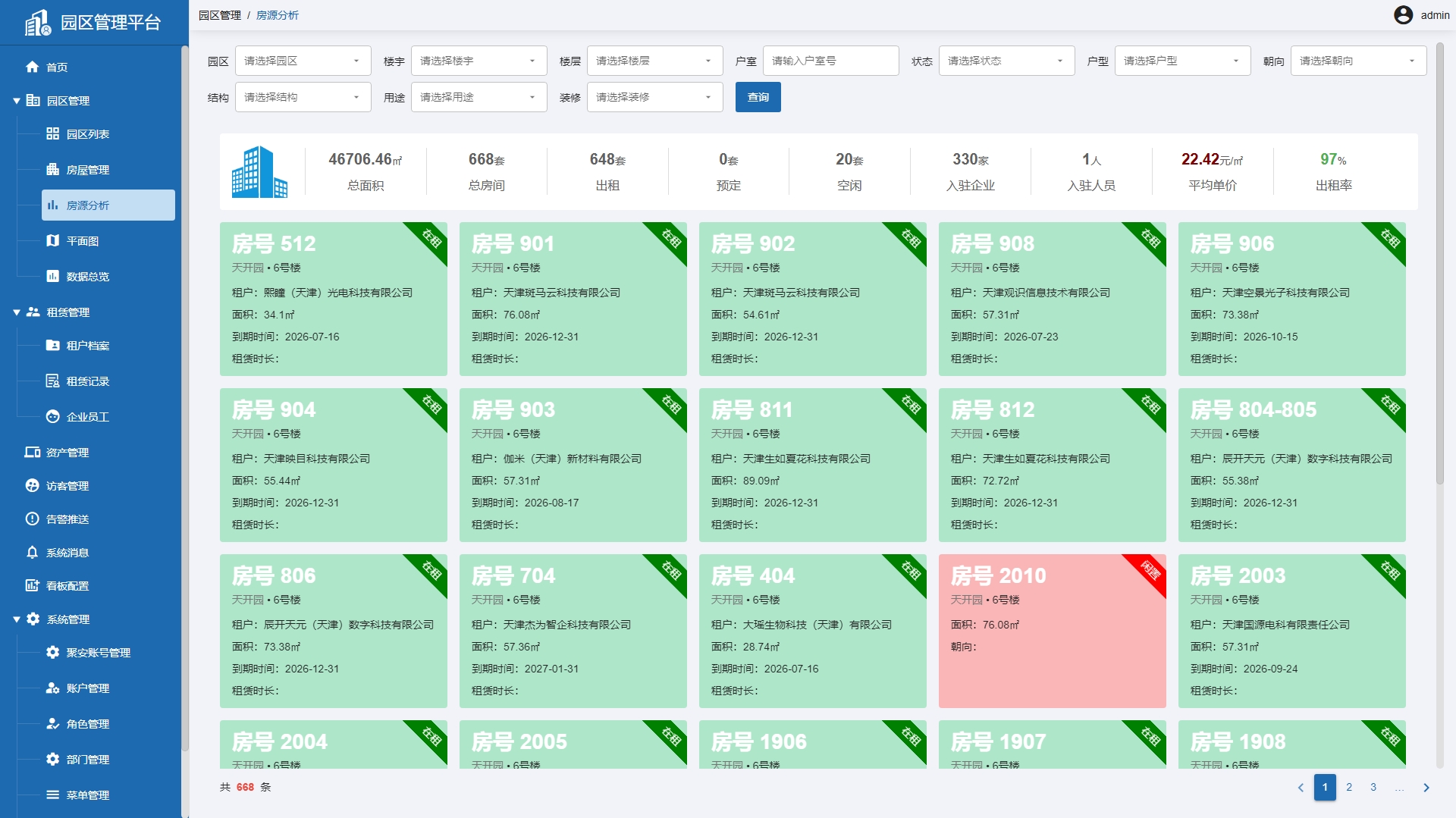Click the 资产管理 devices icon
The image size is (1456, 818).
(32, 452)
